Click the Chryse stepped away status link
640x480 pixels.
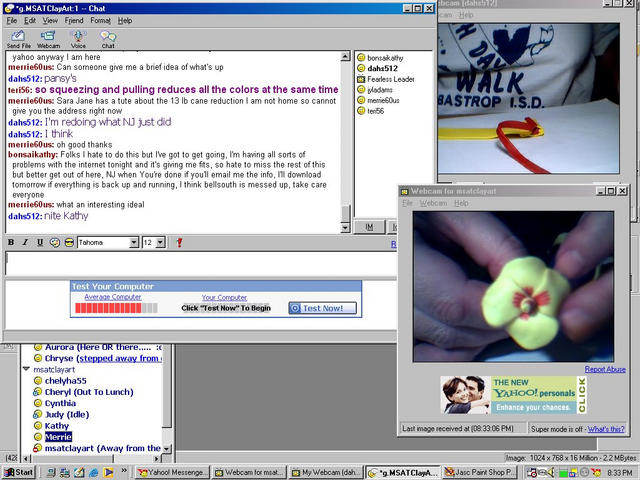(x=120, y=358)
